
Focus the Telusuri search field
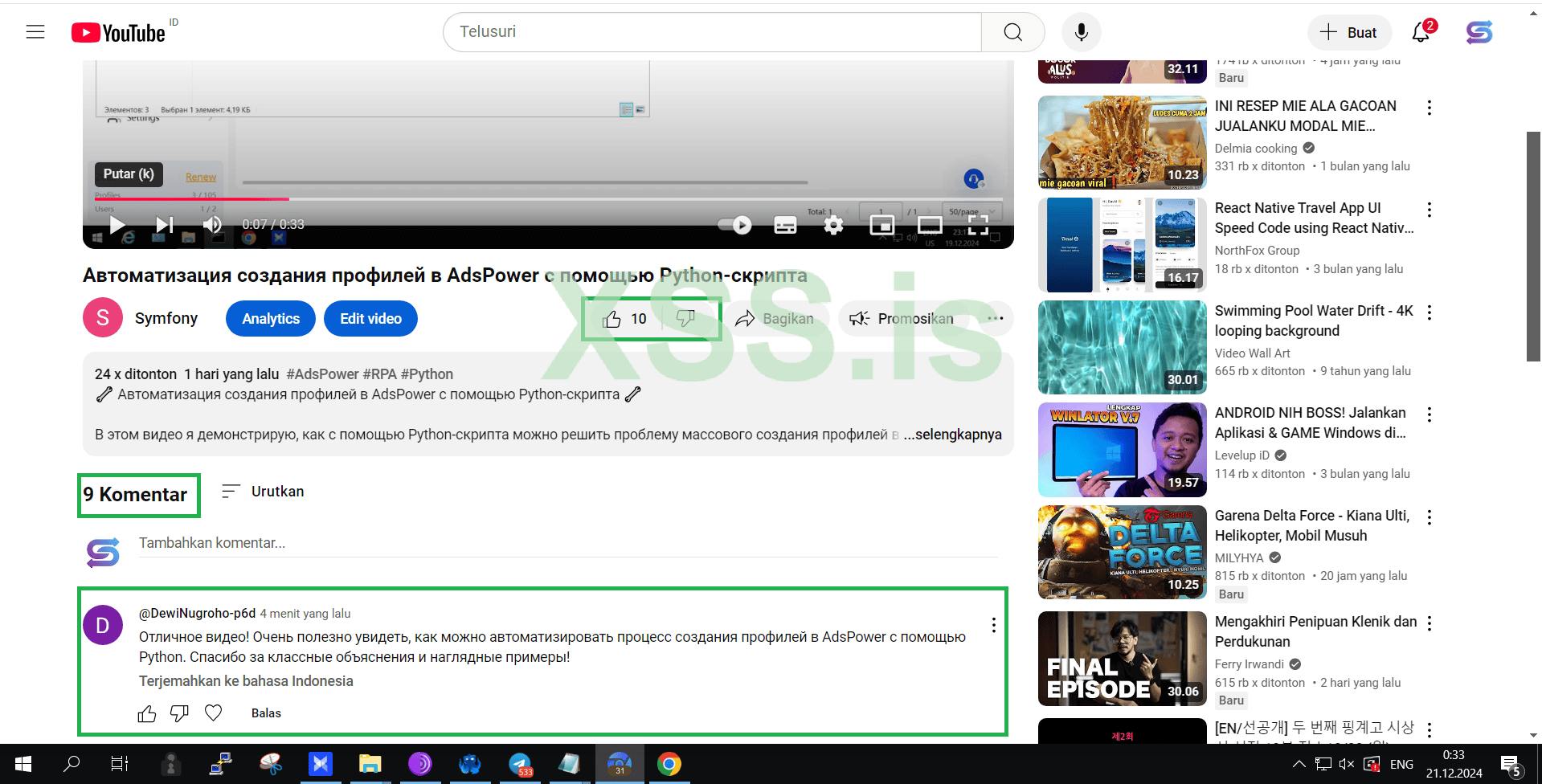pos(712,32)
